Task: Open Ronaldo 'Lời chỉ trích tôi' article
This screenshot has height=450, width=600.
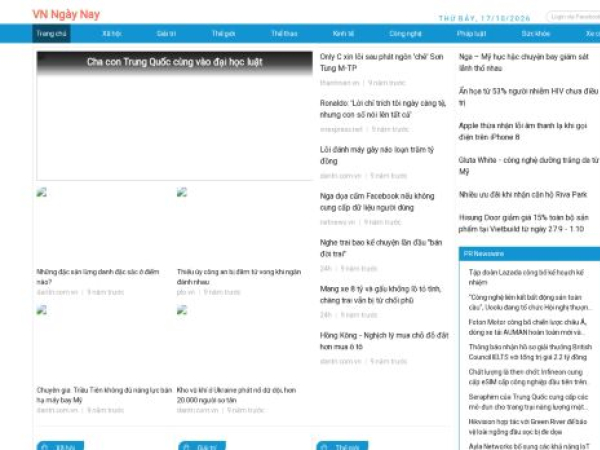Action: pyautogui.click(x=383, y=109)
